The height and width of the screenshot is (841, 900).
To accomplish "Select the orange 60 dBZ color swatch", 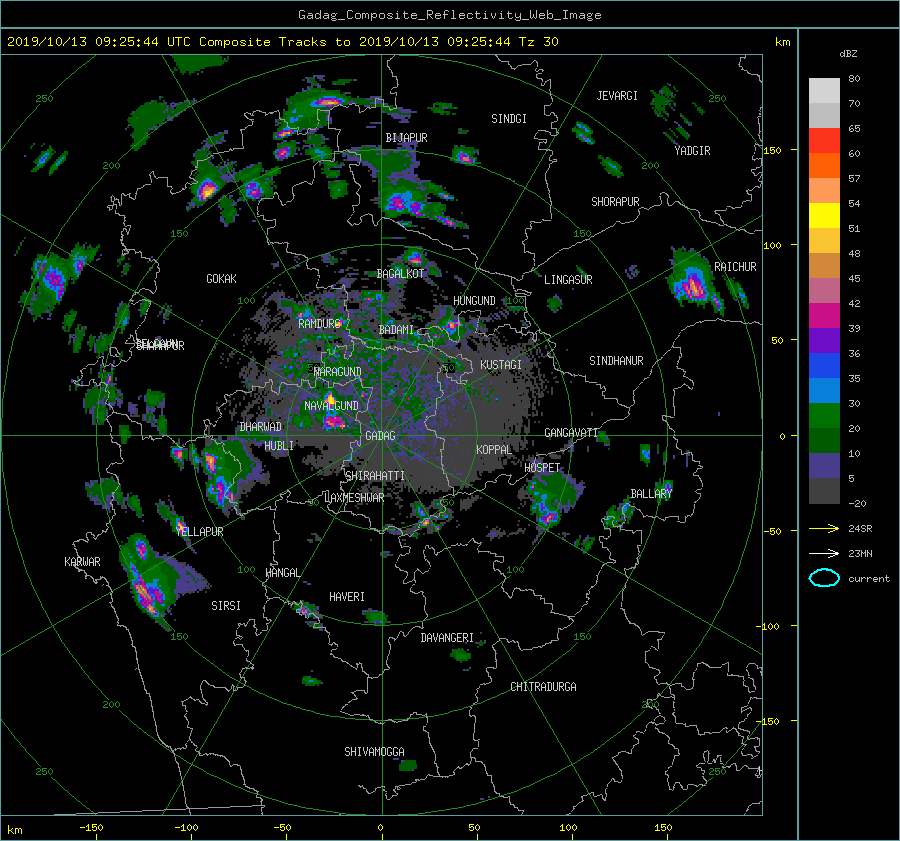I will 824,165.
